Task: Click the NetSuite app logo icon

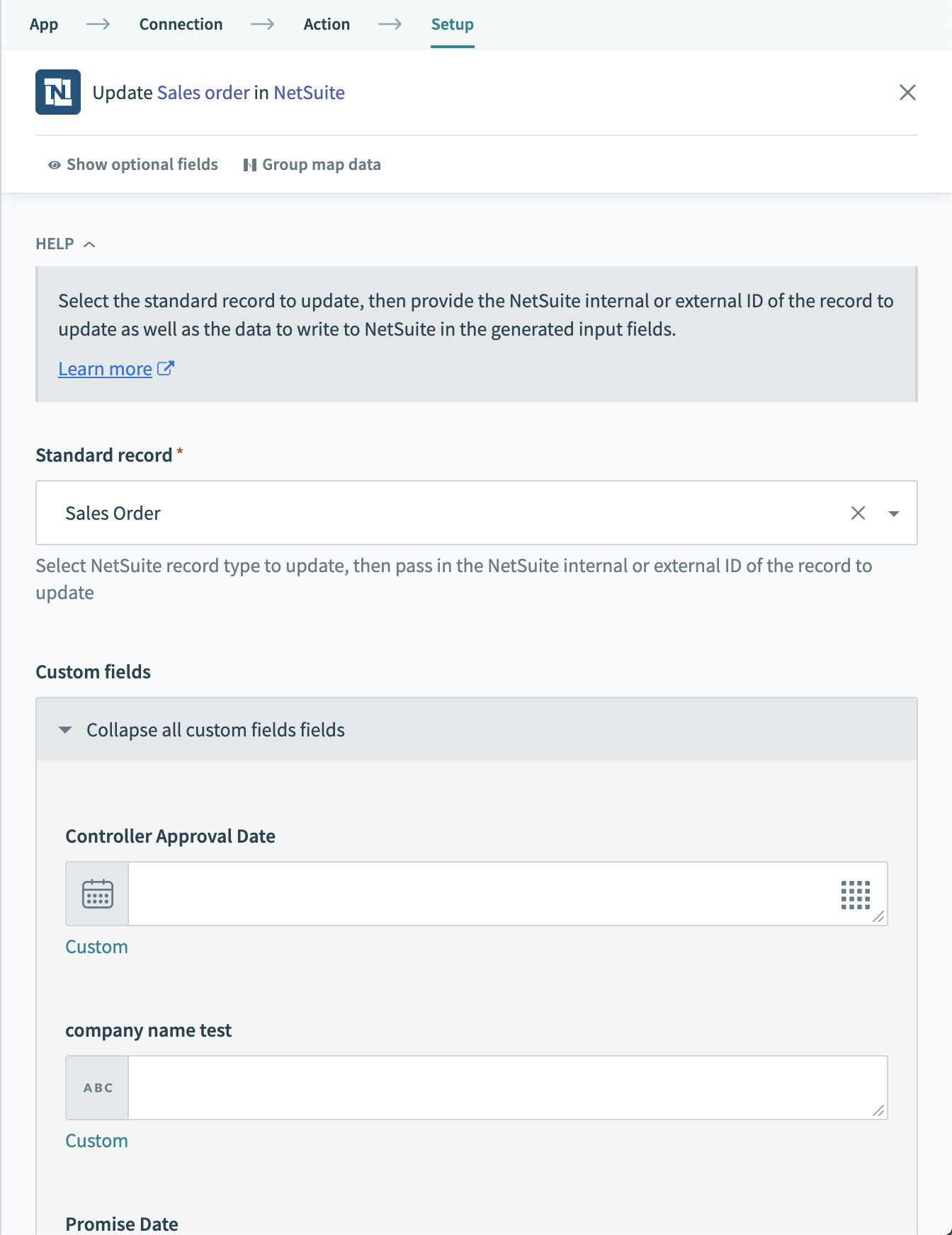Action: pos(57,92)
